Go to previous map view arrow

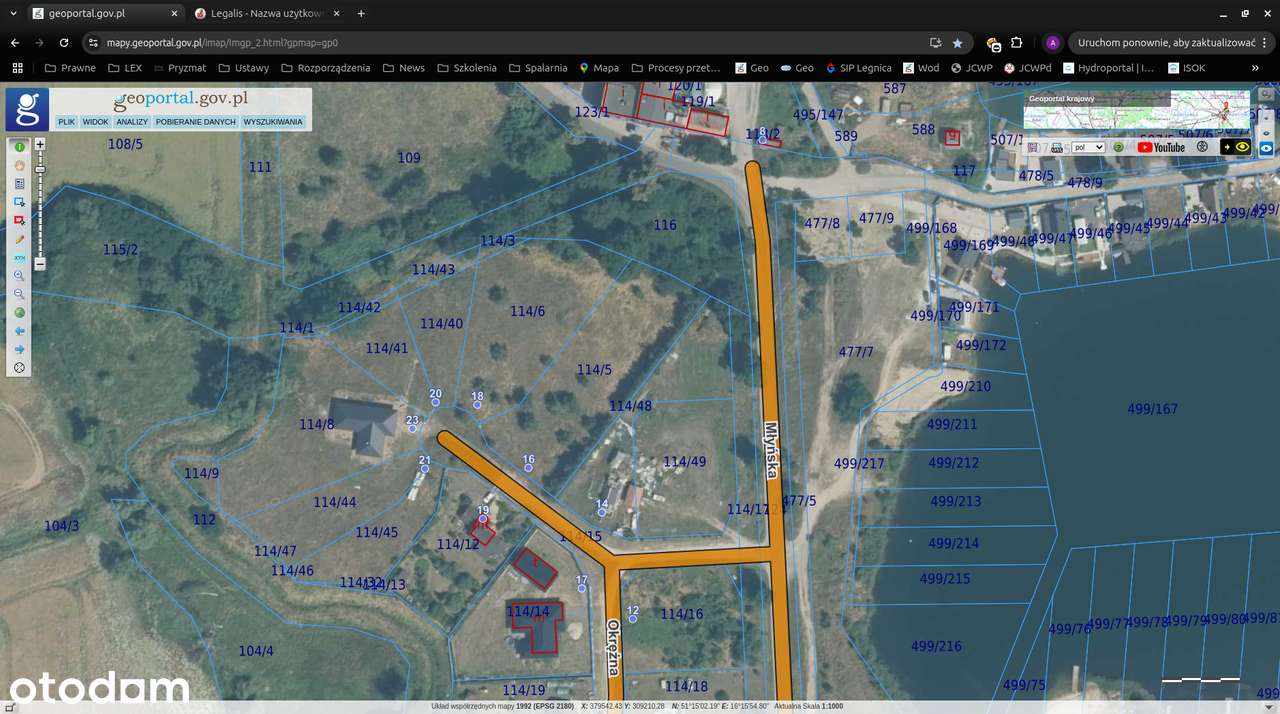[x=19, y=330]
